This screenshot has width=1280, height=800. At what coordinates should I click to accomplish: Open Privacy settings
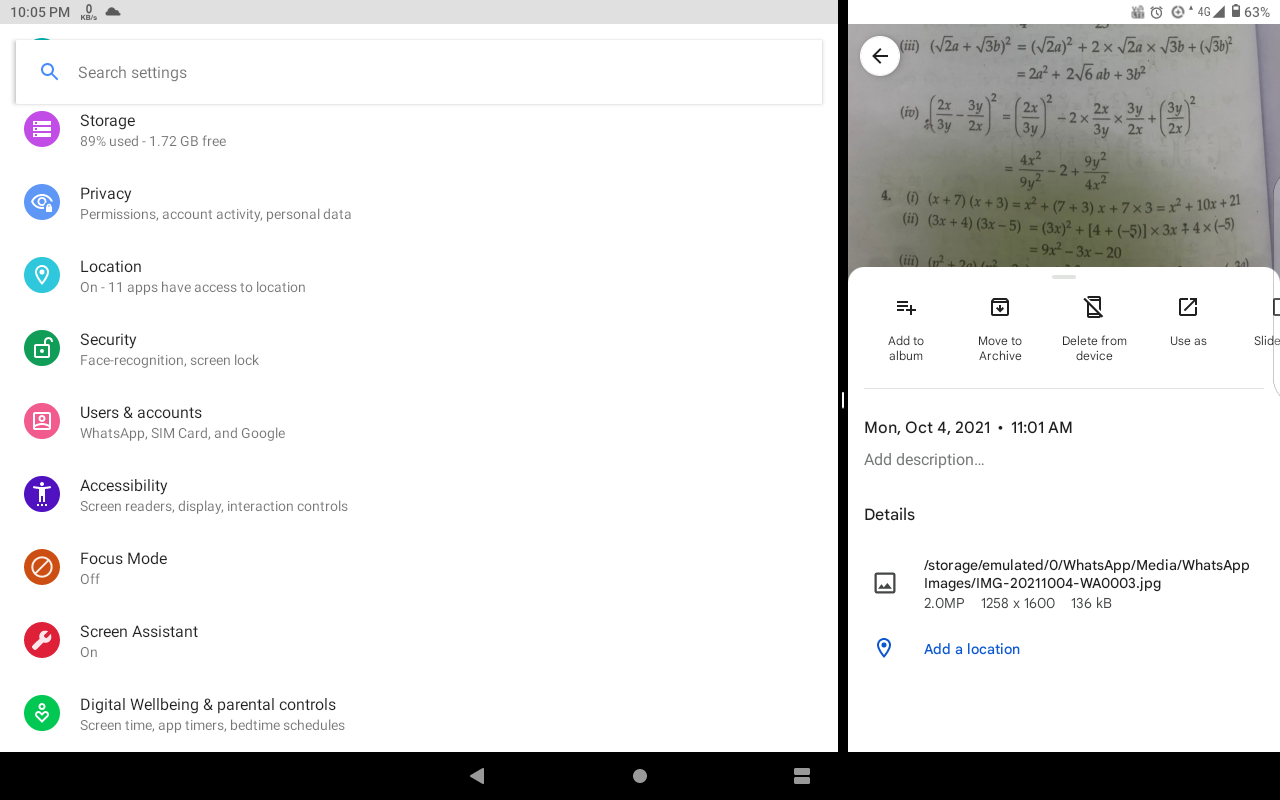[419, 203]
